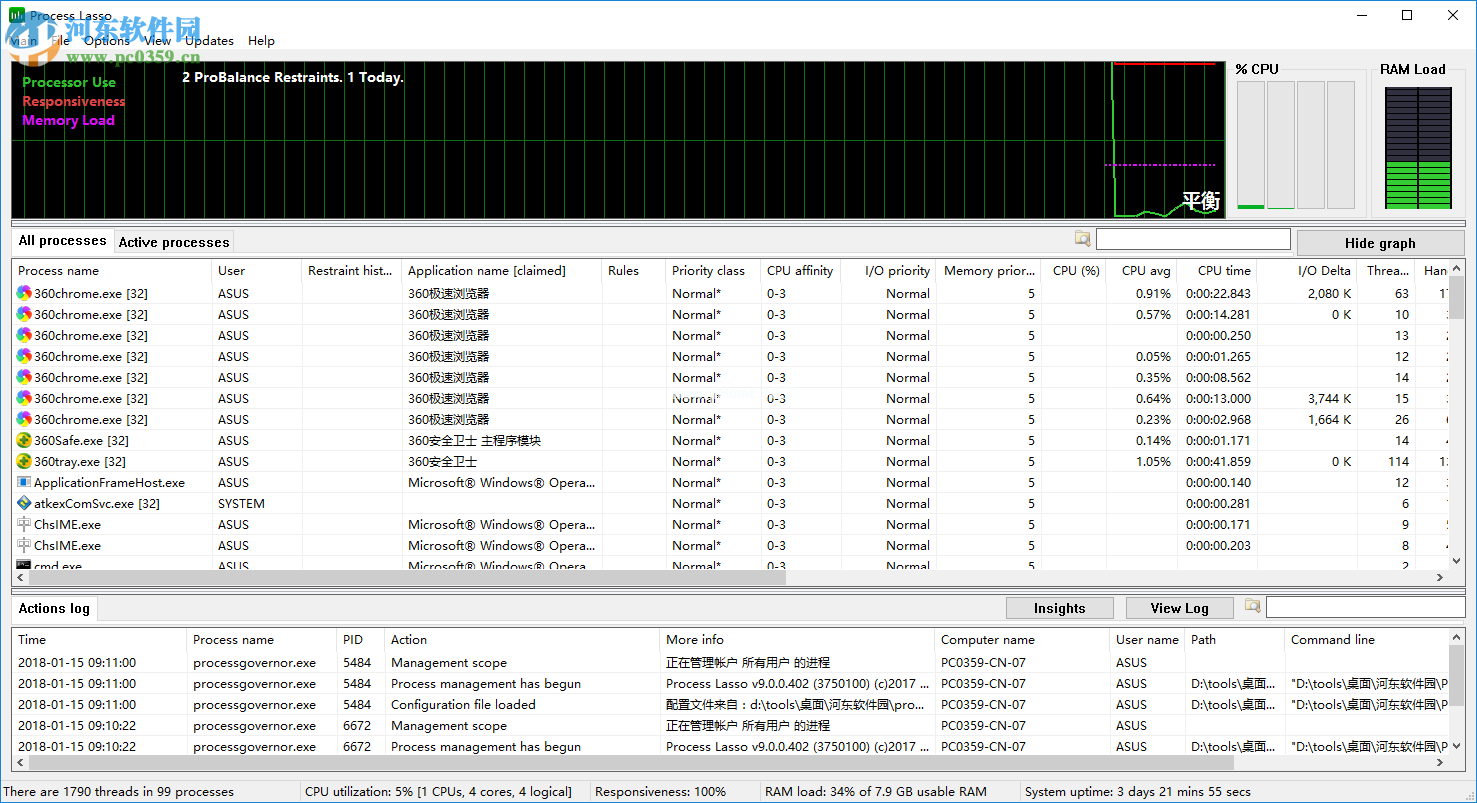Click the 360tray.exe process icon
The image size is (1477, 803).
pyautogui.click(x=24, y=461)
